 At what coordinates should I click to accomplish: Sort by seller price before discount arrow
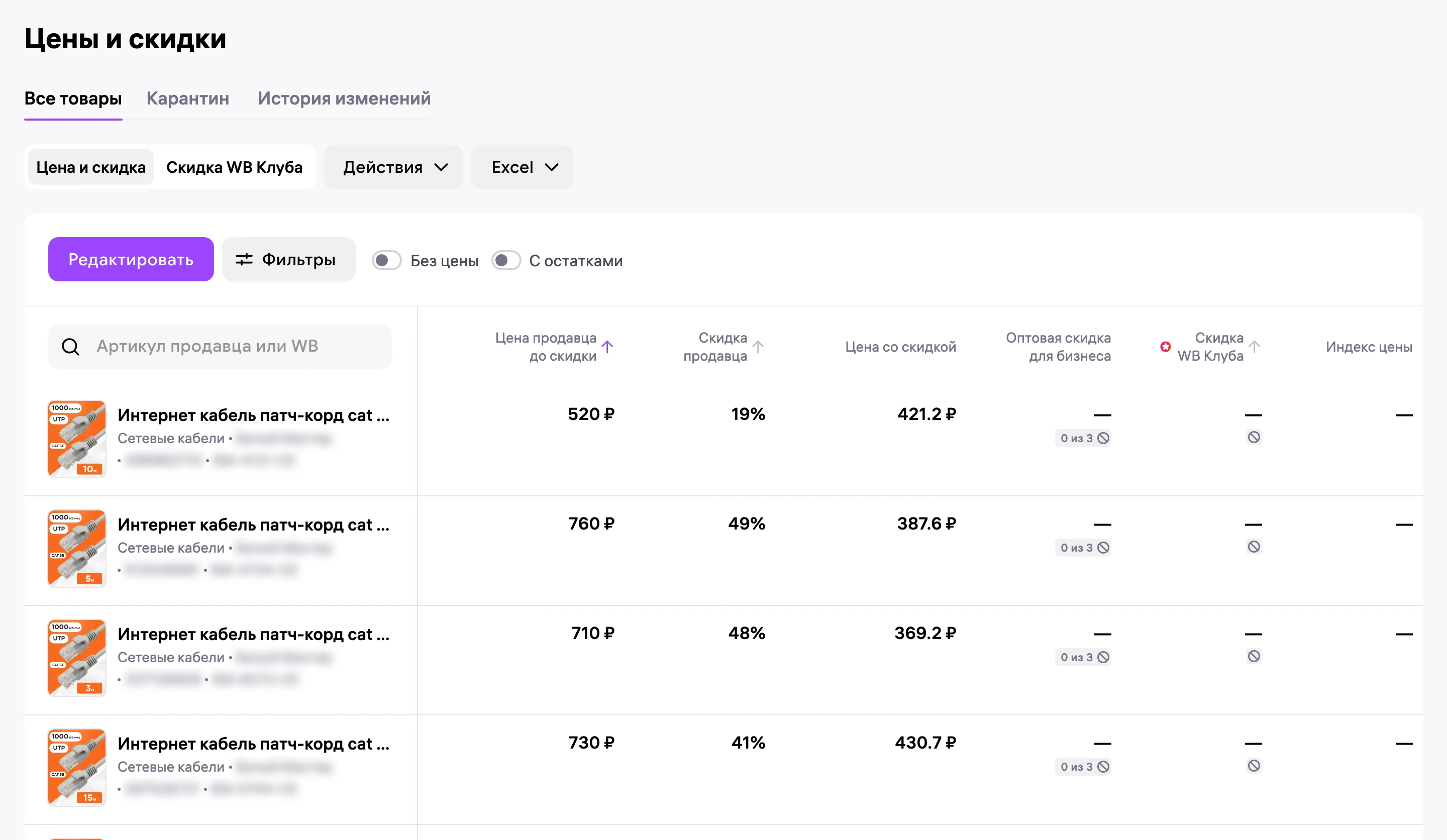click(x=607, y=346)
